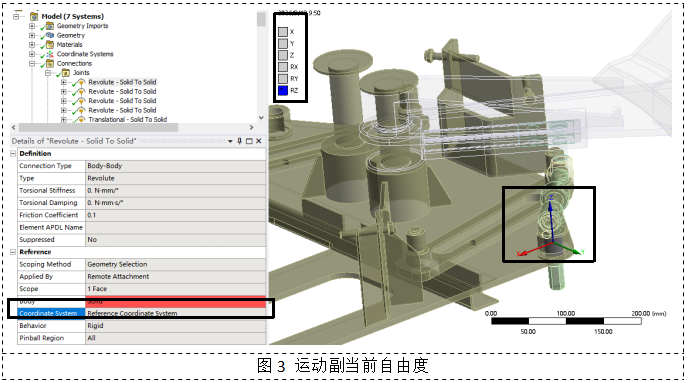Image resolution: width=687 pixels, height=384 pixels.
Task: Open the Details panel dropdown arrow
Action: [x=230, y=141]
